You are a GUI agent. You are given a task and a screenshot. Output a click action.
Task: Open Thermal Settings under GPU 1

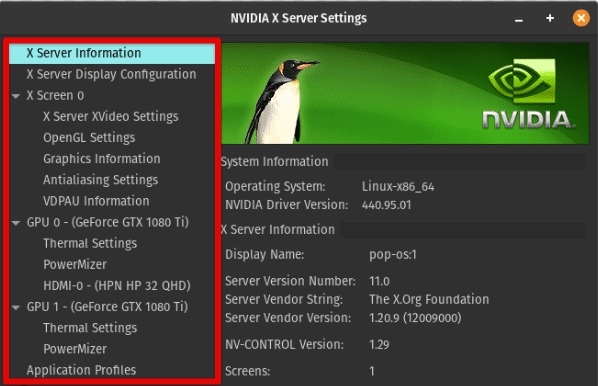click(x=90, y=328)
